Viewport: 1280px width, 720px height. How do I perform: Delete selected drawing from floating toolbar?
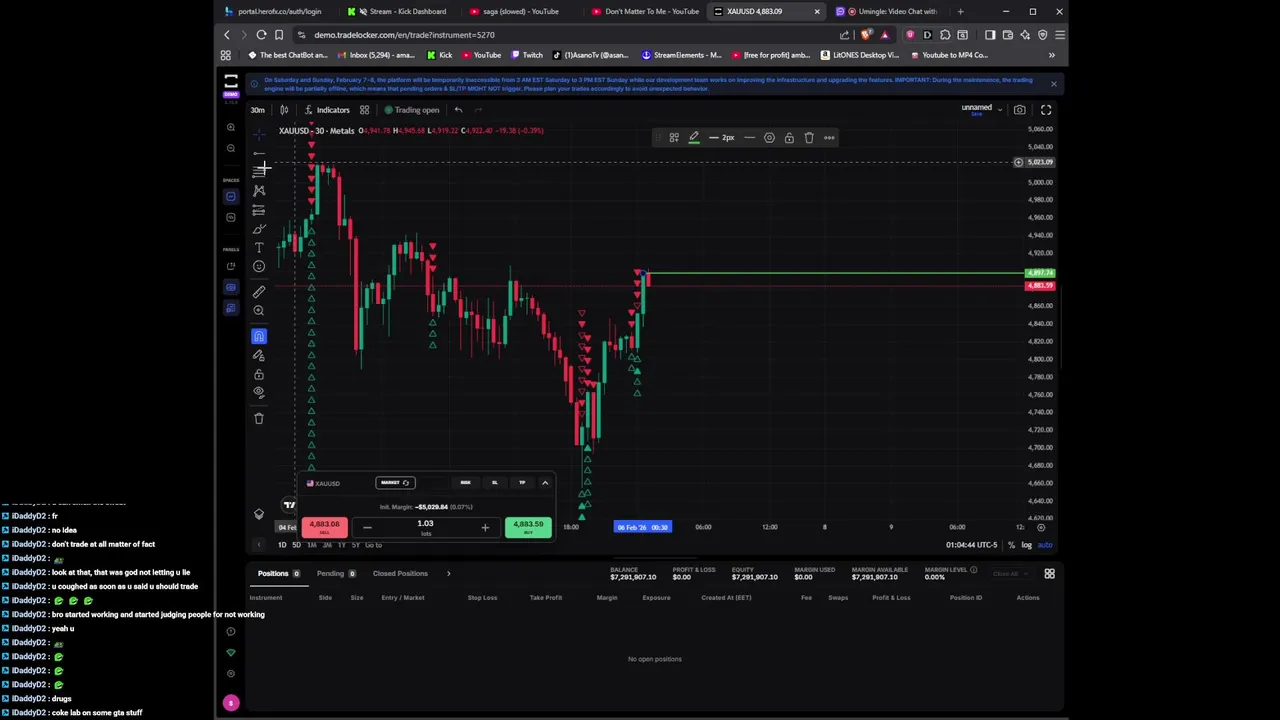pyautogui.click(x=809, y=138)
